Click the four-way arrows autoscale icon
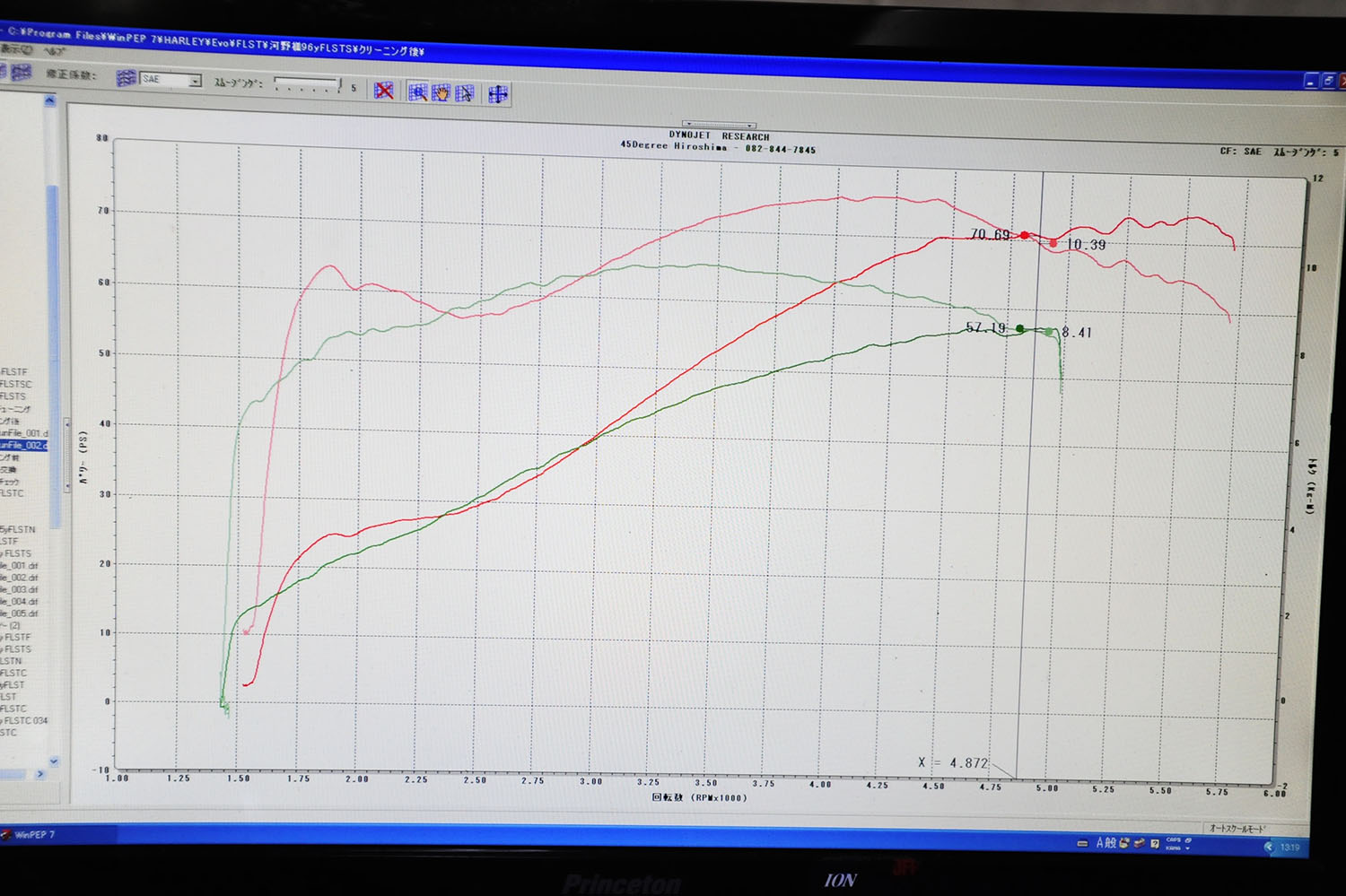The image size is (1346, 896). click(498, 94)
